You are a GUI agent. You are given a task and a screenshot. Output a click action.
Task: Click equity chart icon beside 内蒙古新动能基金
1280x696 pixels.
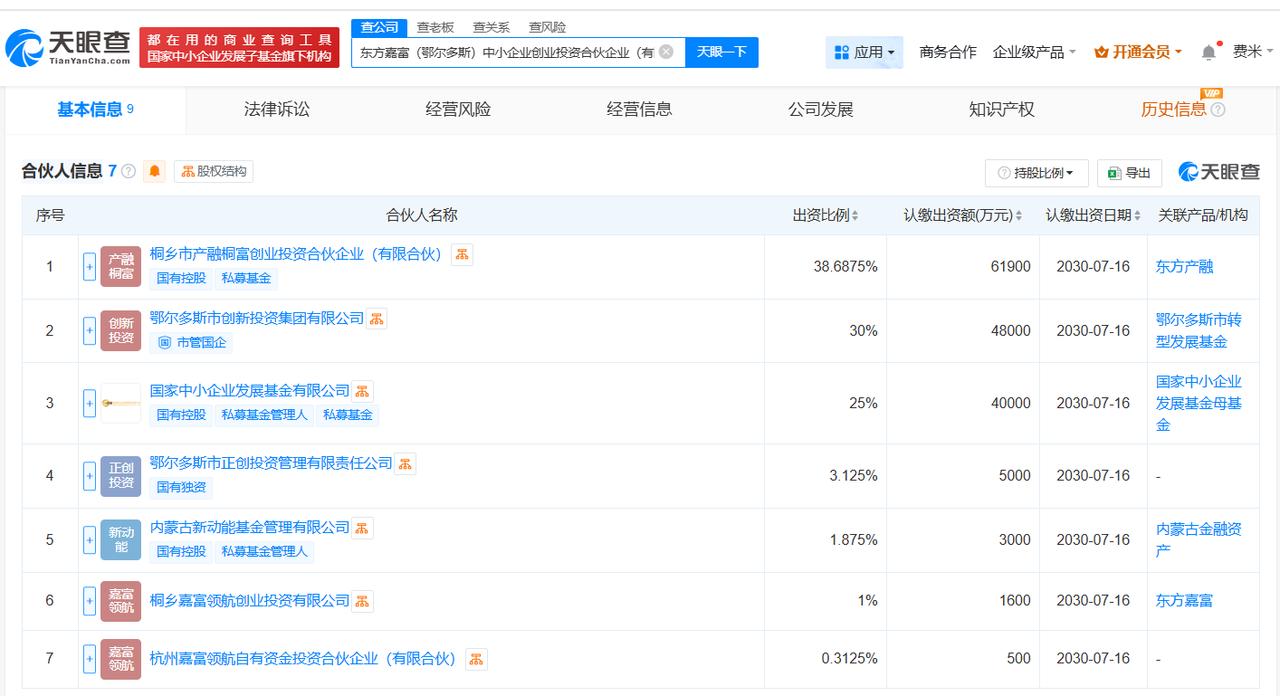(x=362, y=528)
